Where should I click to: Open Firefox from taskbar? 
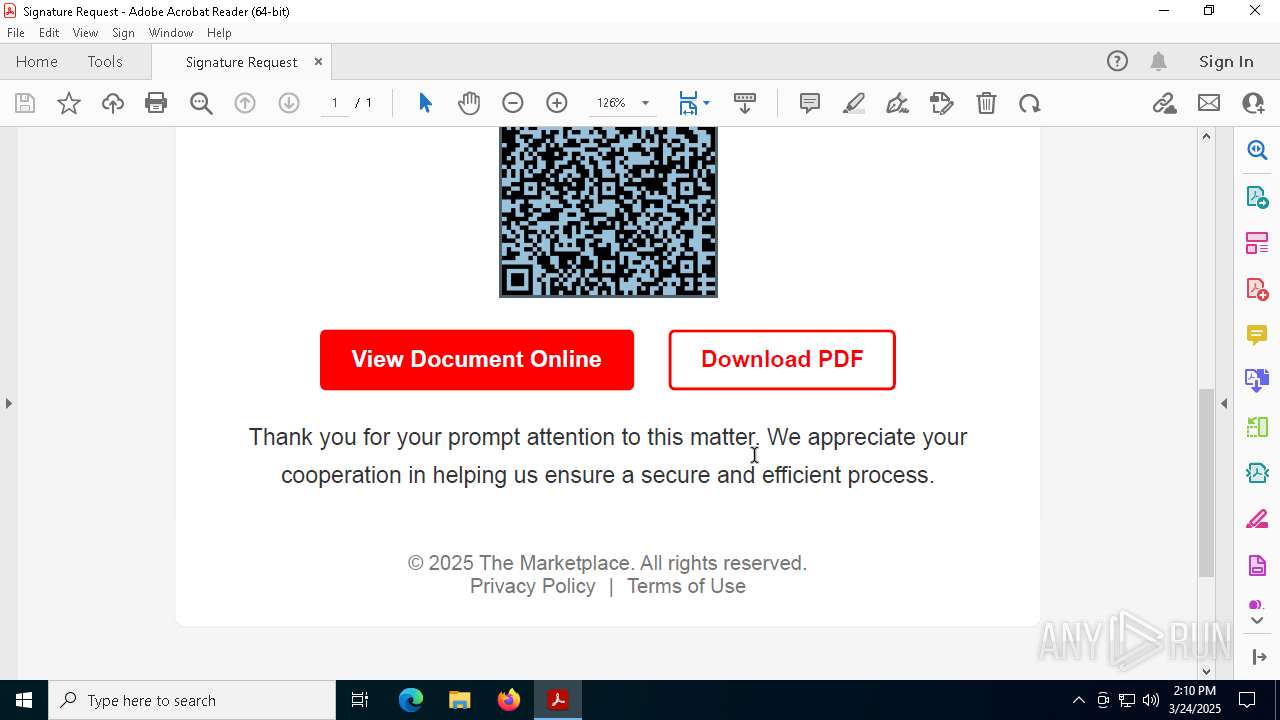pyautogui.click(x=509, y=700)
